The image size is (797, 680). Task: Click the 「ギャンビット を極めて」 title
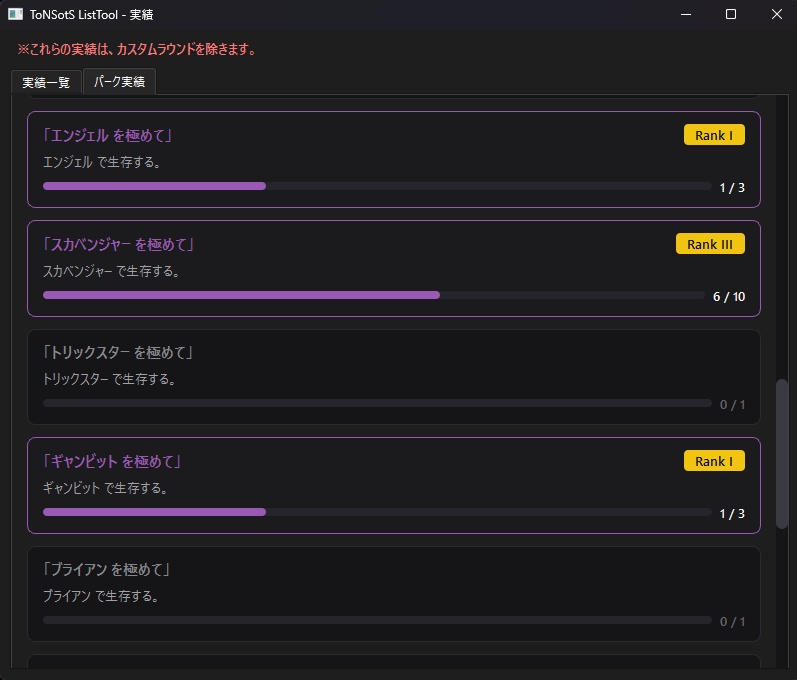(112, 461)
